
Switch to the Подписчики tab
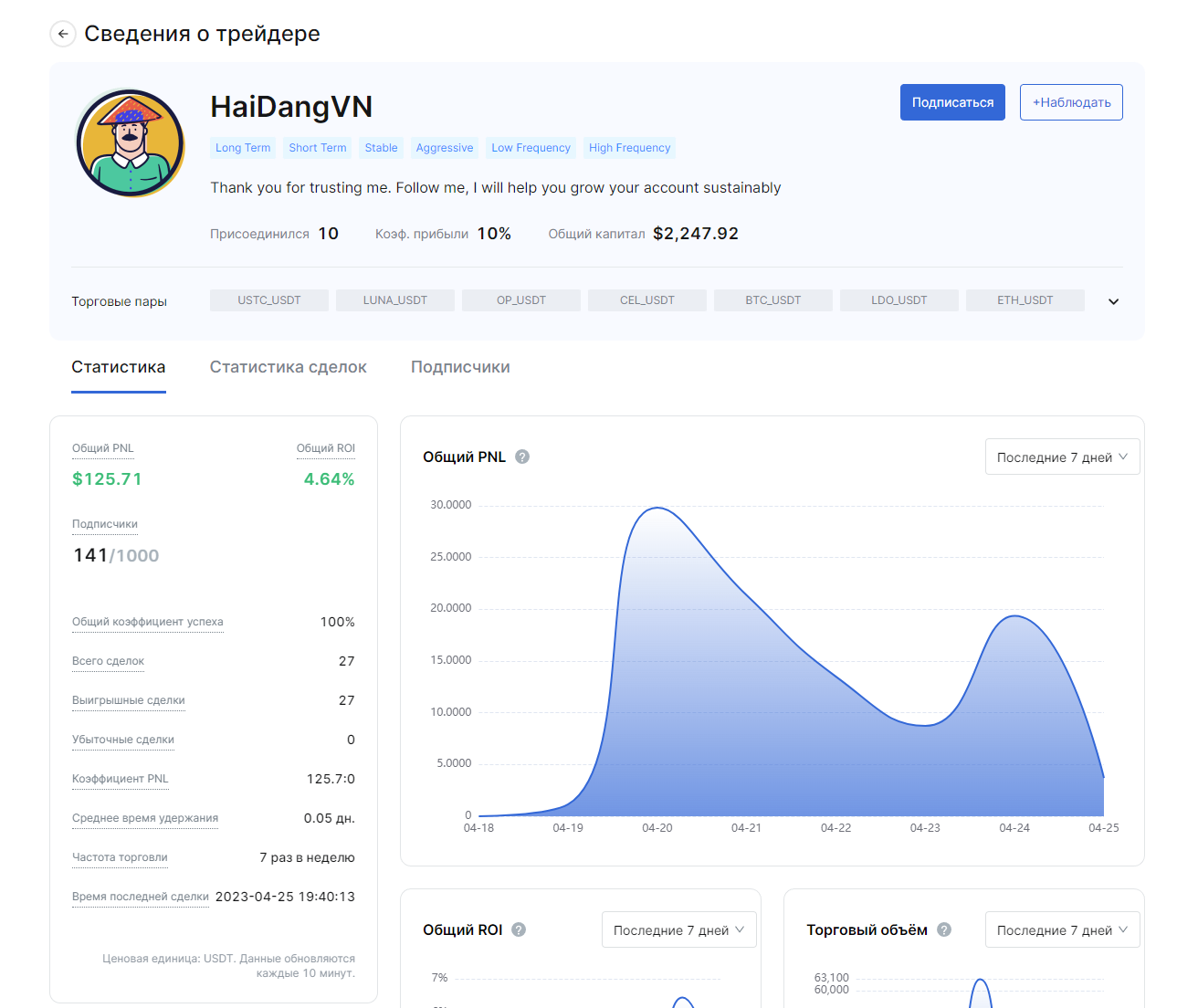click(x=460, y=367)
